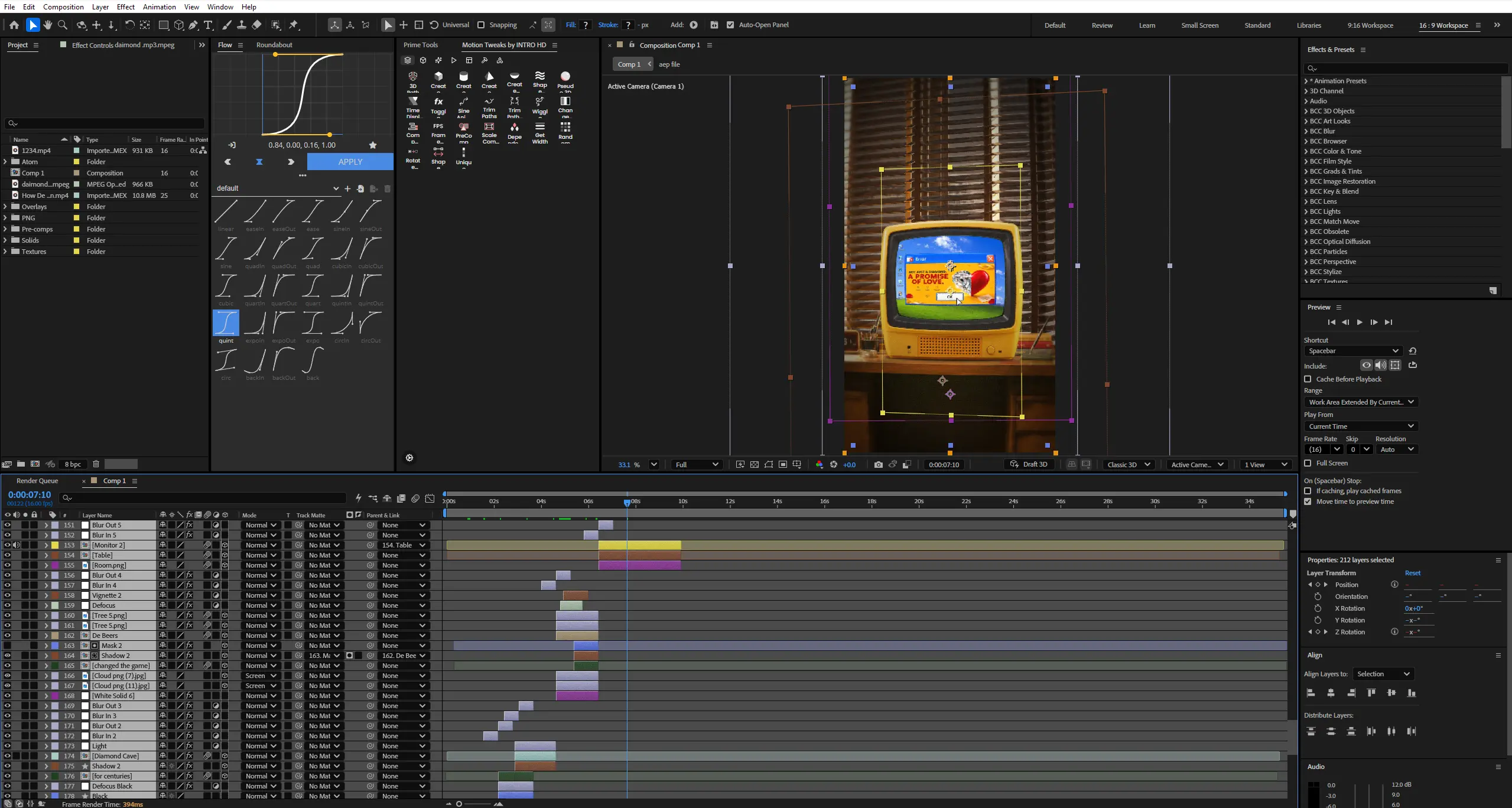Viewport: 1512px width, 808px height.
Task: Expand the Overlays folder in Project
Action: 5,207
